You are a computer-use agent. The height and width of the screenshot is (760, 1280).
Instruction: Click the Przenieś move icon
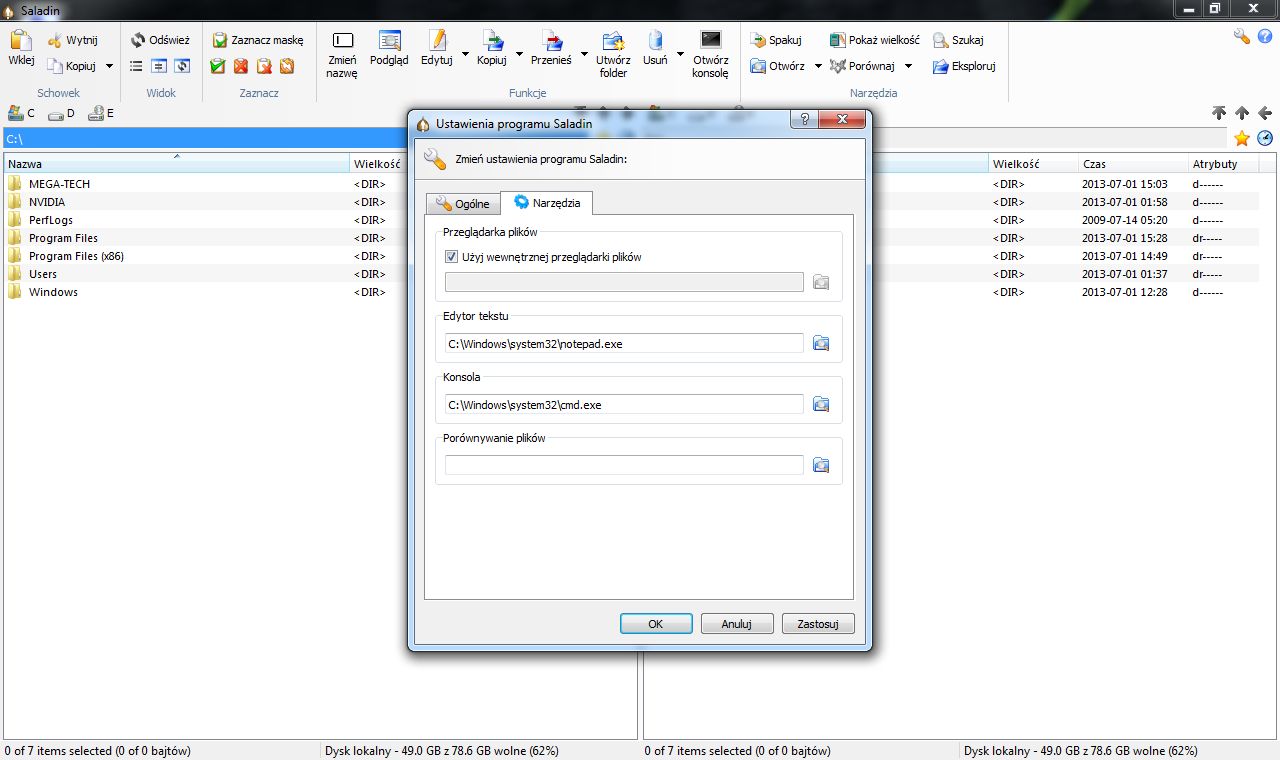551,41
